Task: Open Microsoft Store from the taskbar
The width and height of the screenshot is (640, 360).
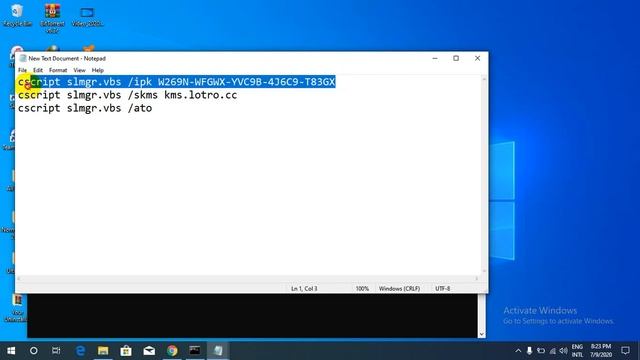Action: 126,351
